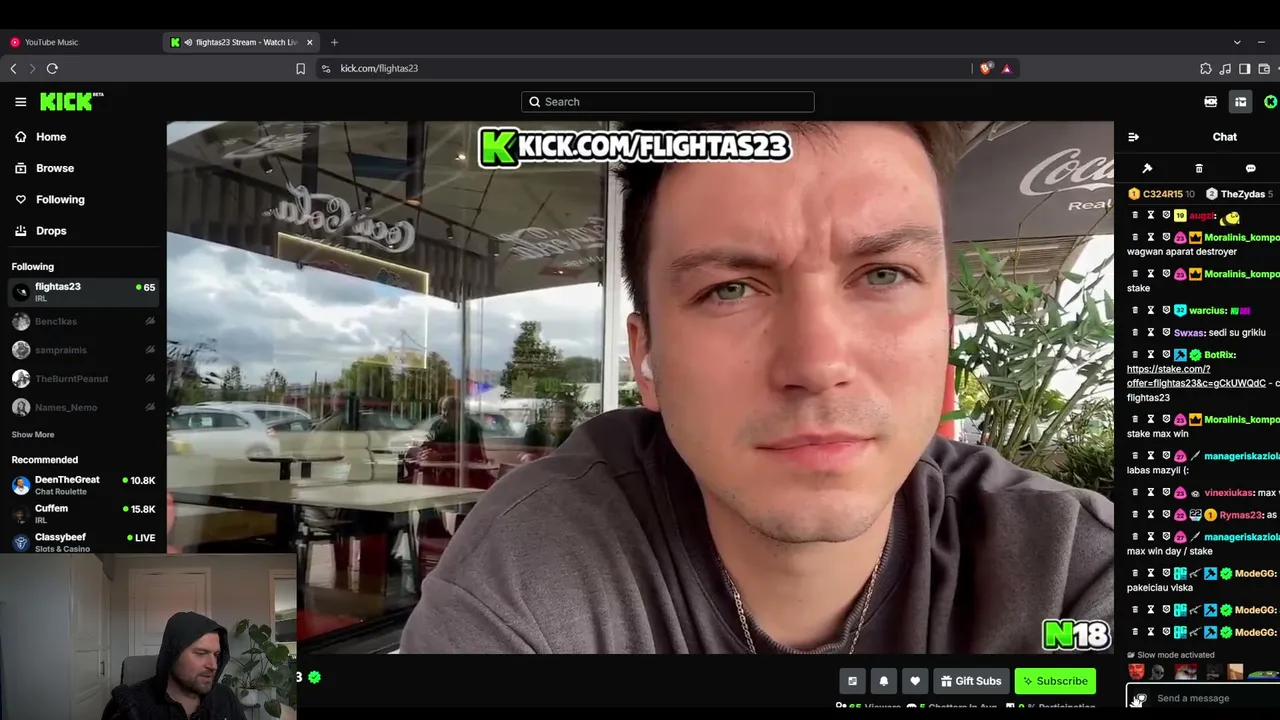Viewport: 1280px width, 720px height.
Task: Open the tab search dropdown chevron
Action: click(1237, 42)
